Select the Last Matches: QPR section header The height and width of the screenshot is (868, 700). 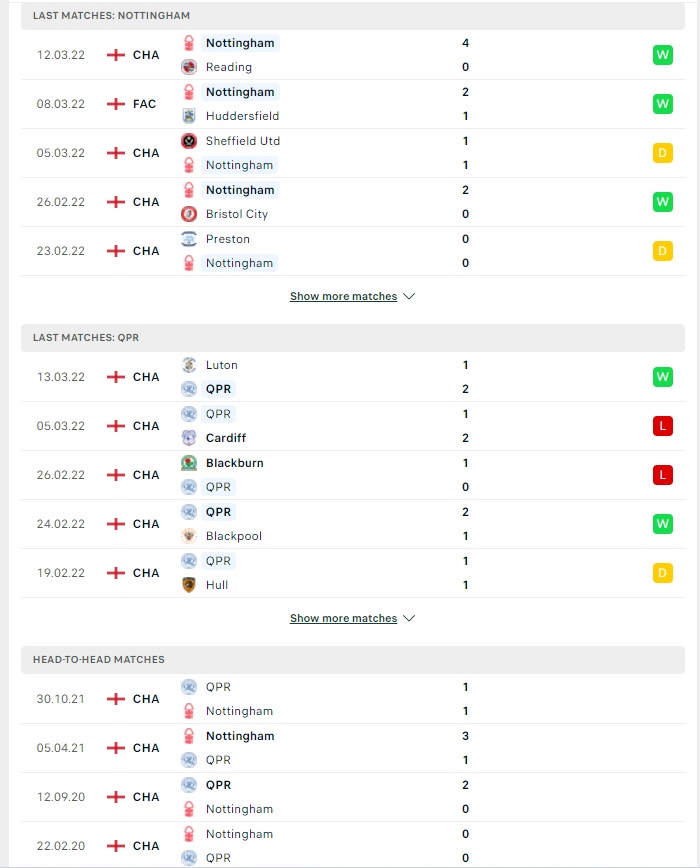[x=352, y=338]
